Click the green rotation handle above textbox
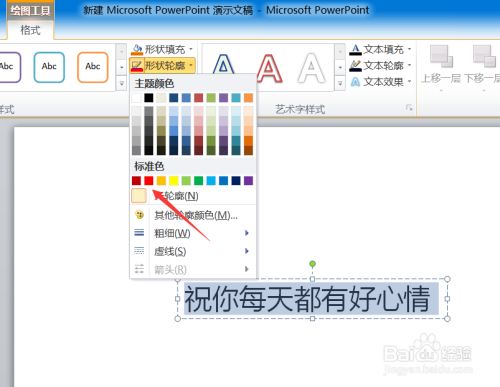500x387 pixels. pos(312,264)
